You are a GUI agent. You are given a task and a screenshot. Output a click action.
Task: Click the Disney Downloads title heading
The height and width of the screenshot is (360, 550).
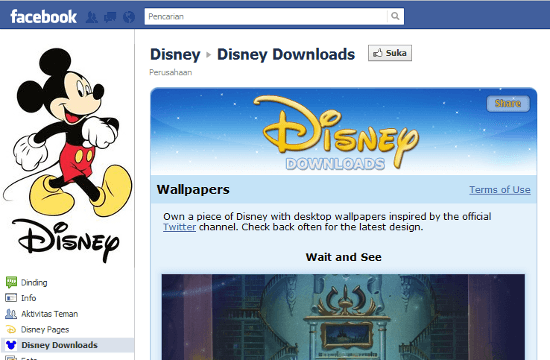click(286, 54)
